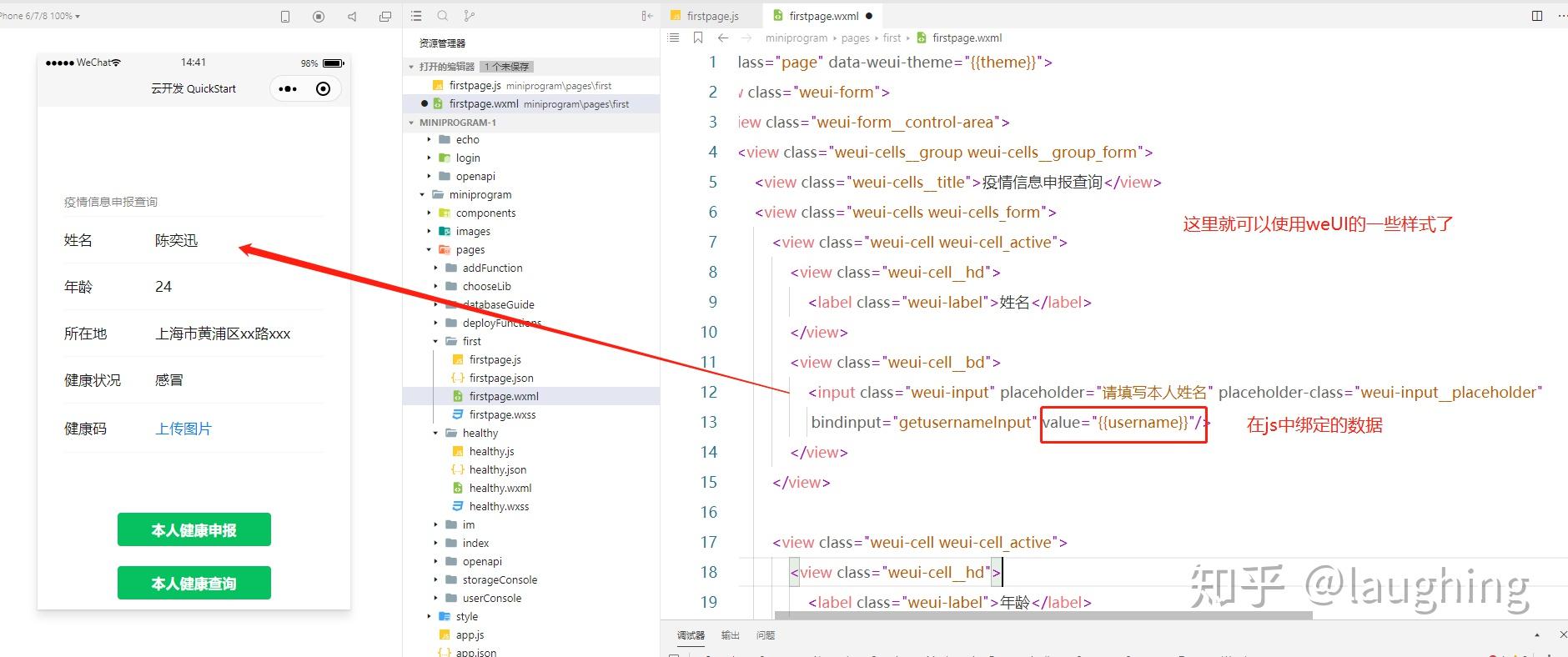The height and width of the screenshot is (657, 1568).
Task: Click the 上传图片 link
Action: coord(183,429)
